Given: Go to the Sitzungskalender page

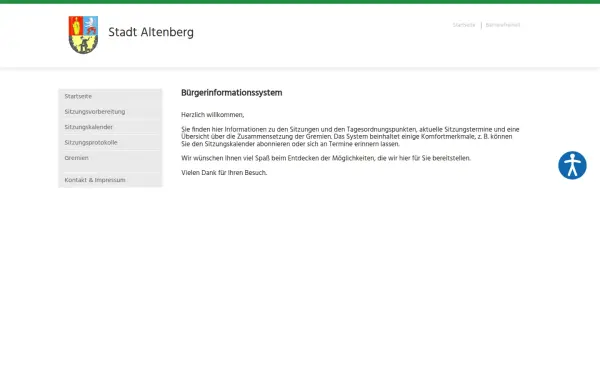Looking at the screenshot, I should [x=88, y=127].
